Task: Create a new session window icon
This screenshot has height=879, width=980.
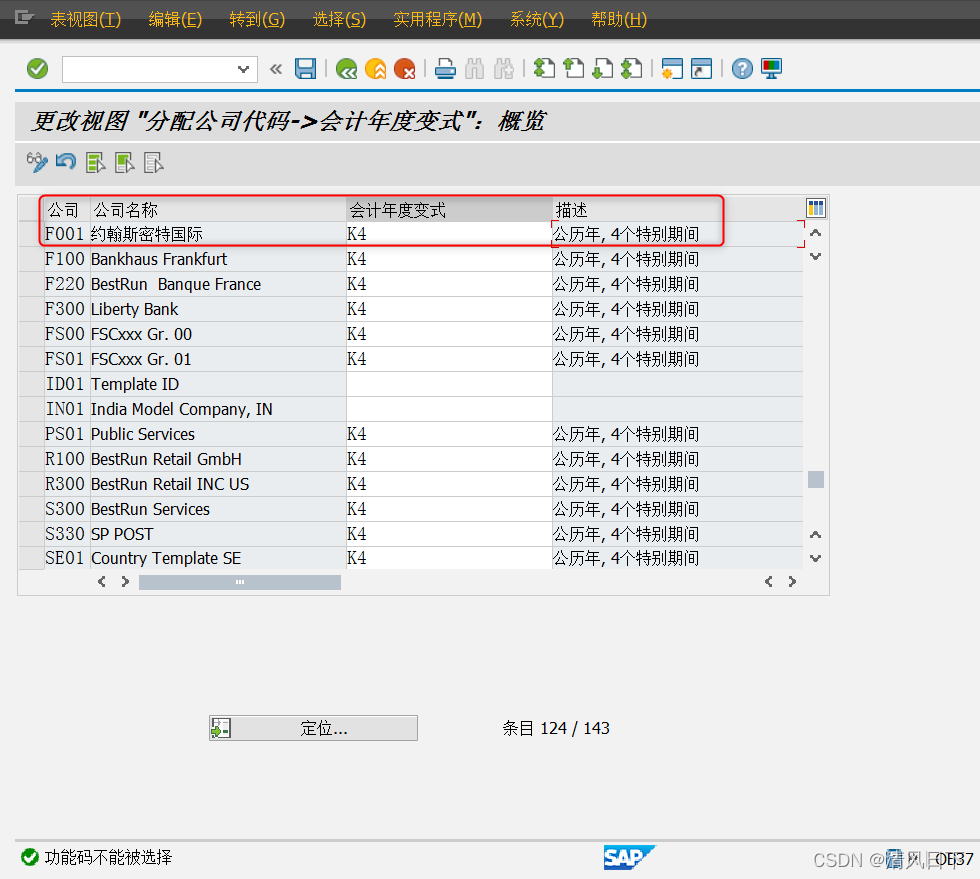Action: coord(672,69)
